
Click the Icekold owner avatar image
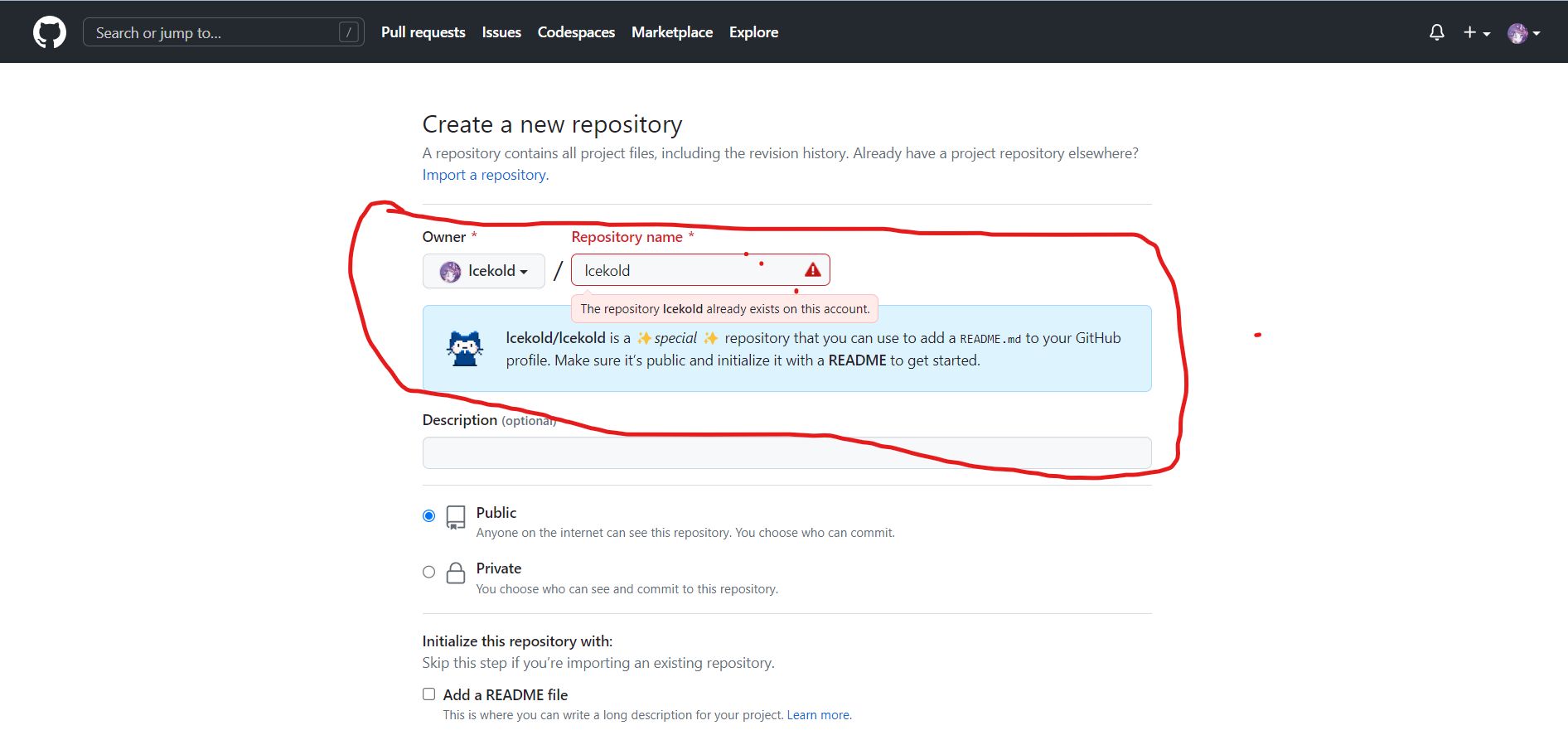(450, 272)
